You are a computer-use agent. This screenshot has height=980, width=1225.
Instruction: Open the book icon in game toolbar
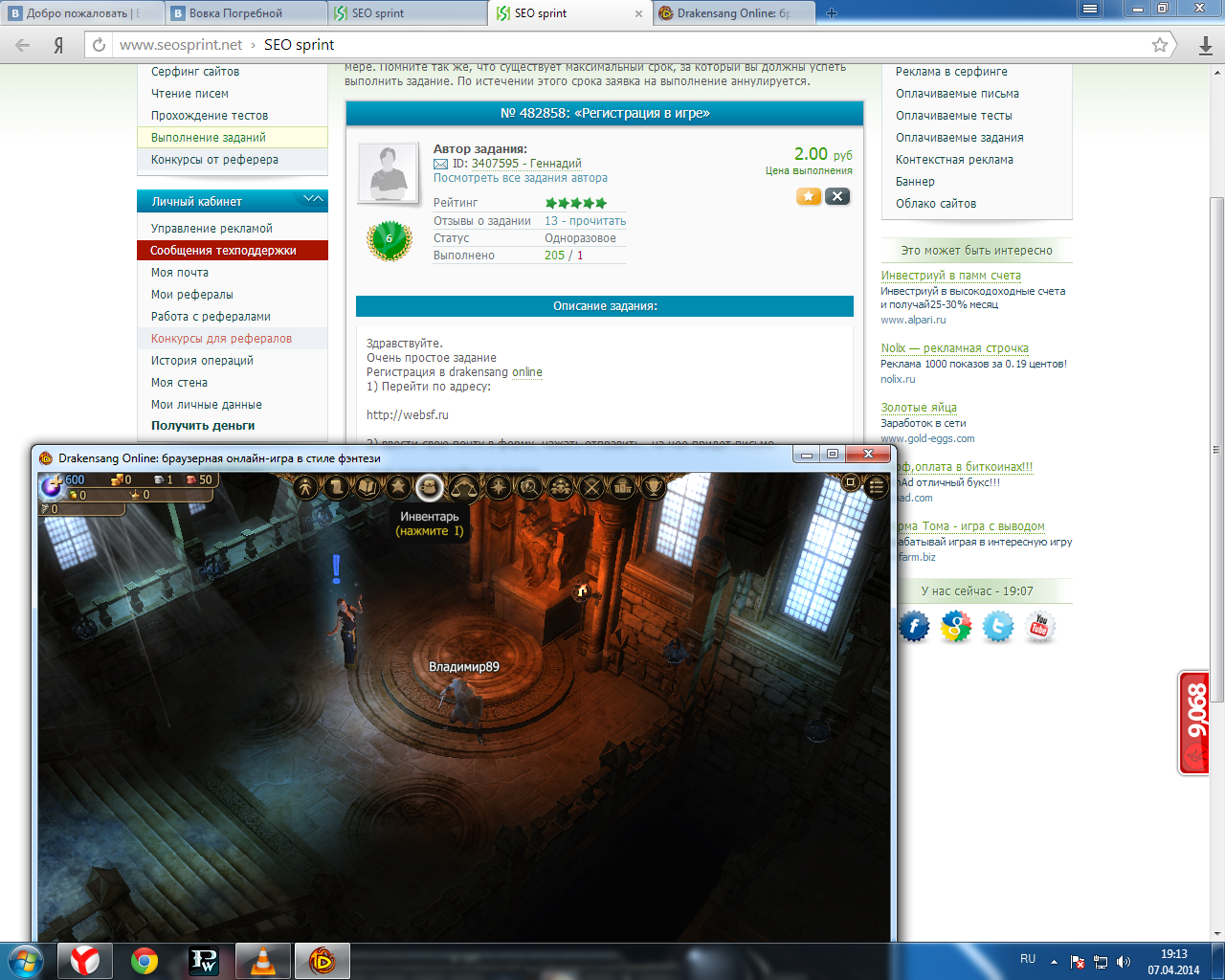point(367,487)
